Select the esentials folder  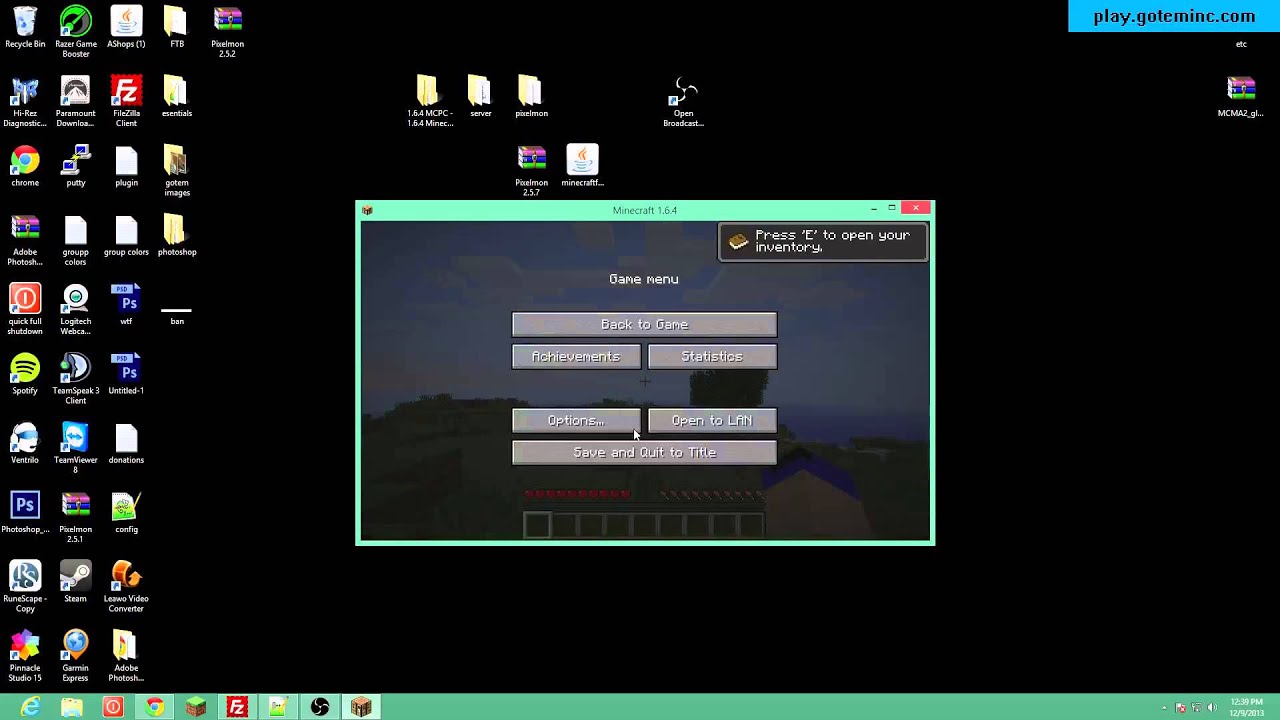177,97
